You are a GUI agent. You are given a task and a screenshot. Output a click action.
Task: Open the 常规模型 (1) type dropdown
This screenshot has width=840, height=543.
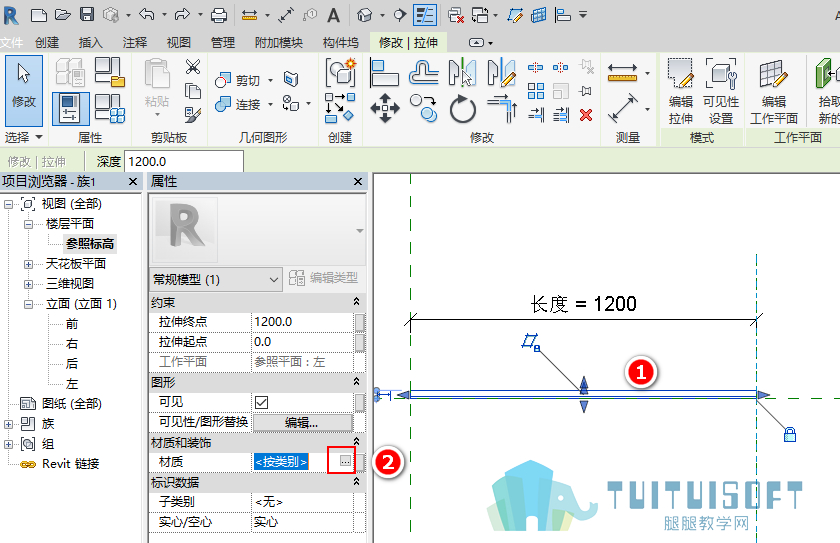(x=216, y=280)
